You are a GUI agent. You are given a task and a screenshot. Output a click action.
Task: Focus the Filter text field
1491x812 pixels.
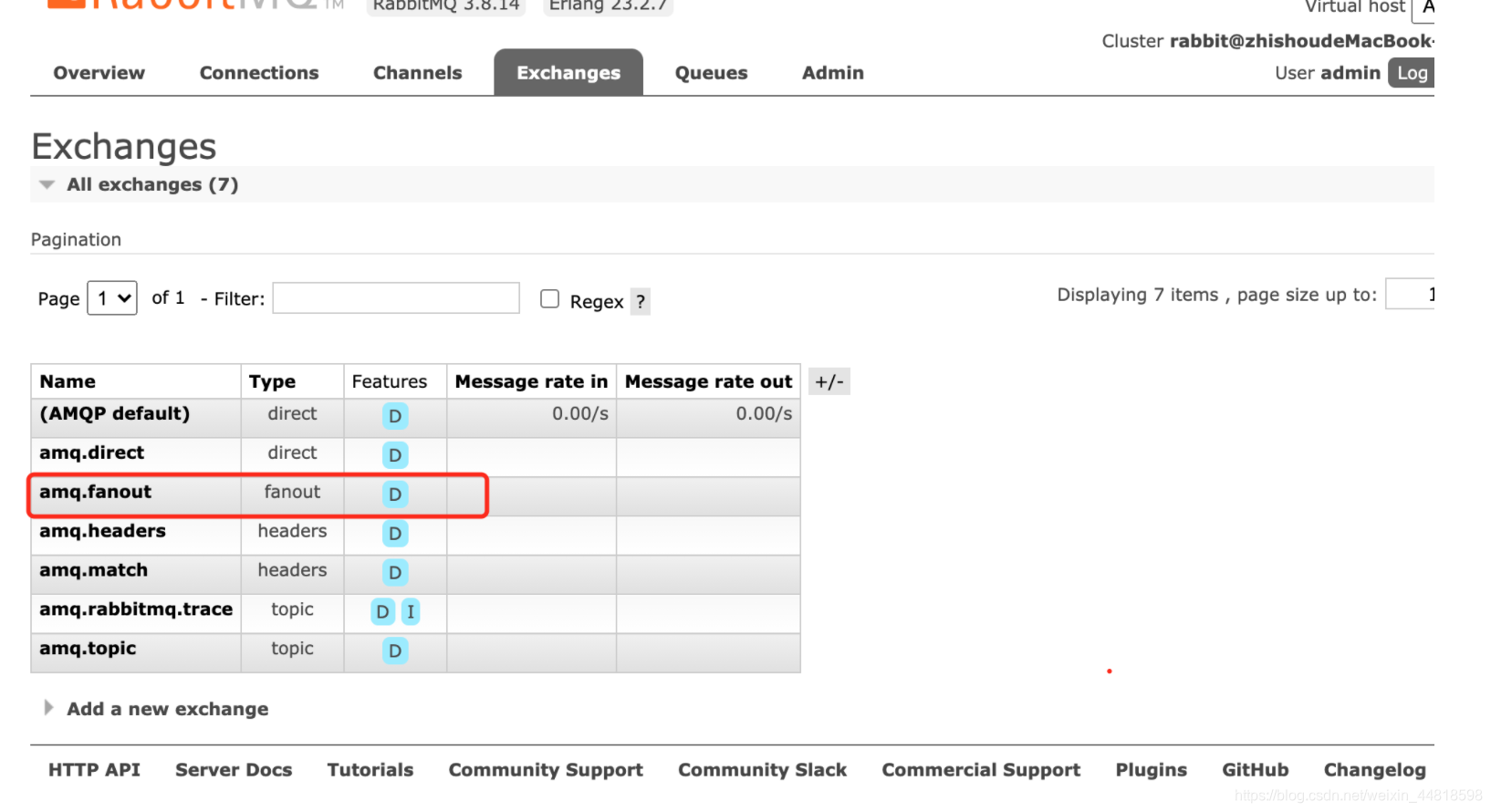(396, 298)
